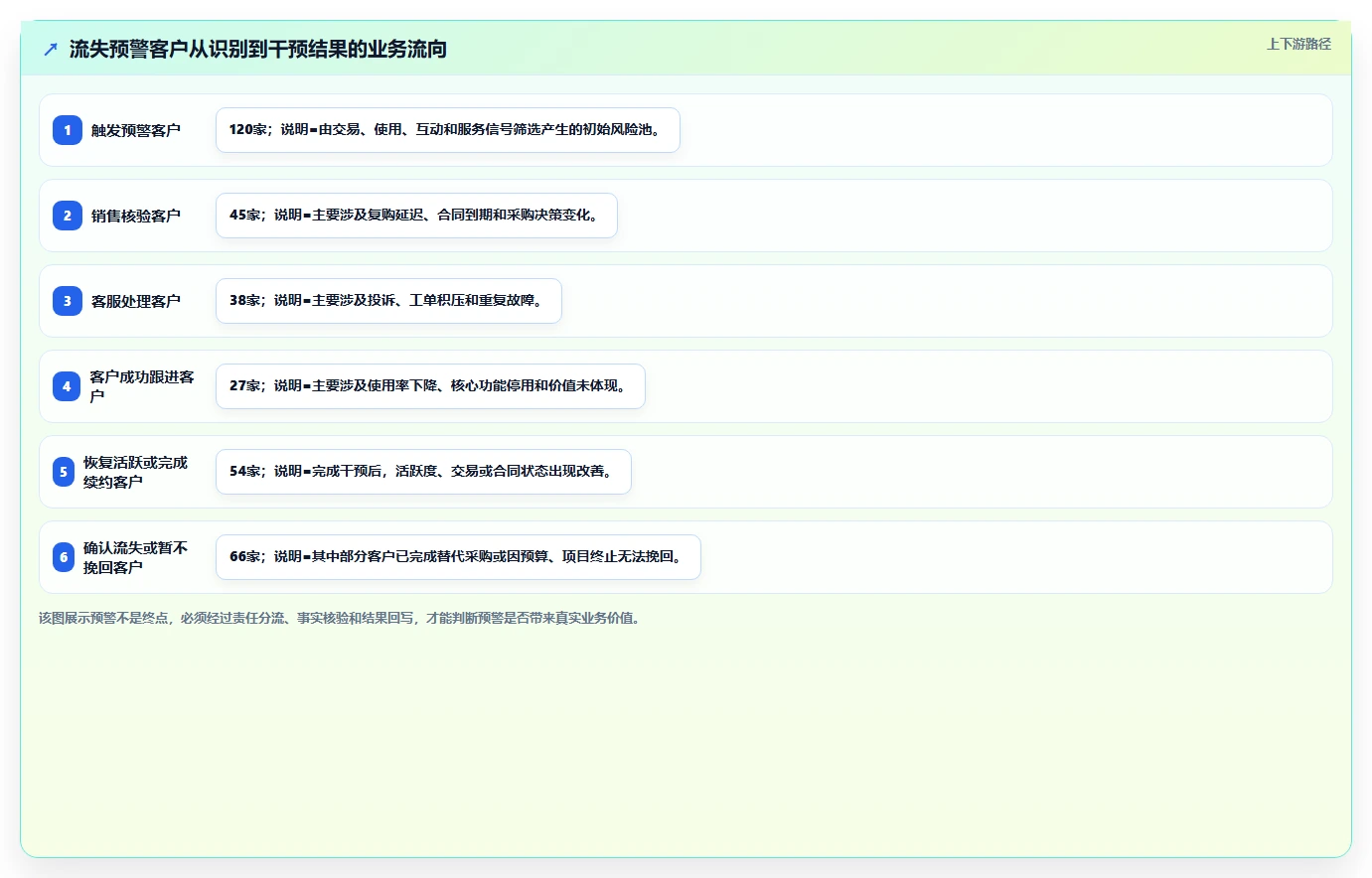
Task: Click the 38家 description box
Action: click(x=388, y=301)
